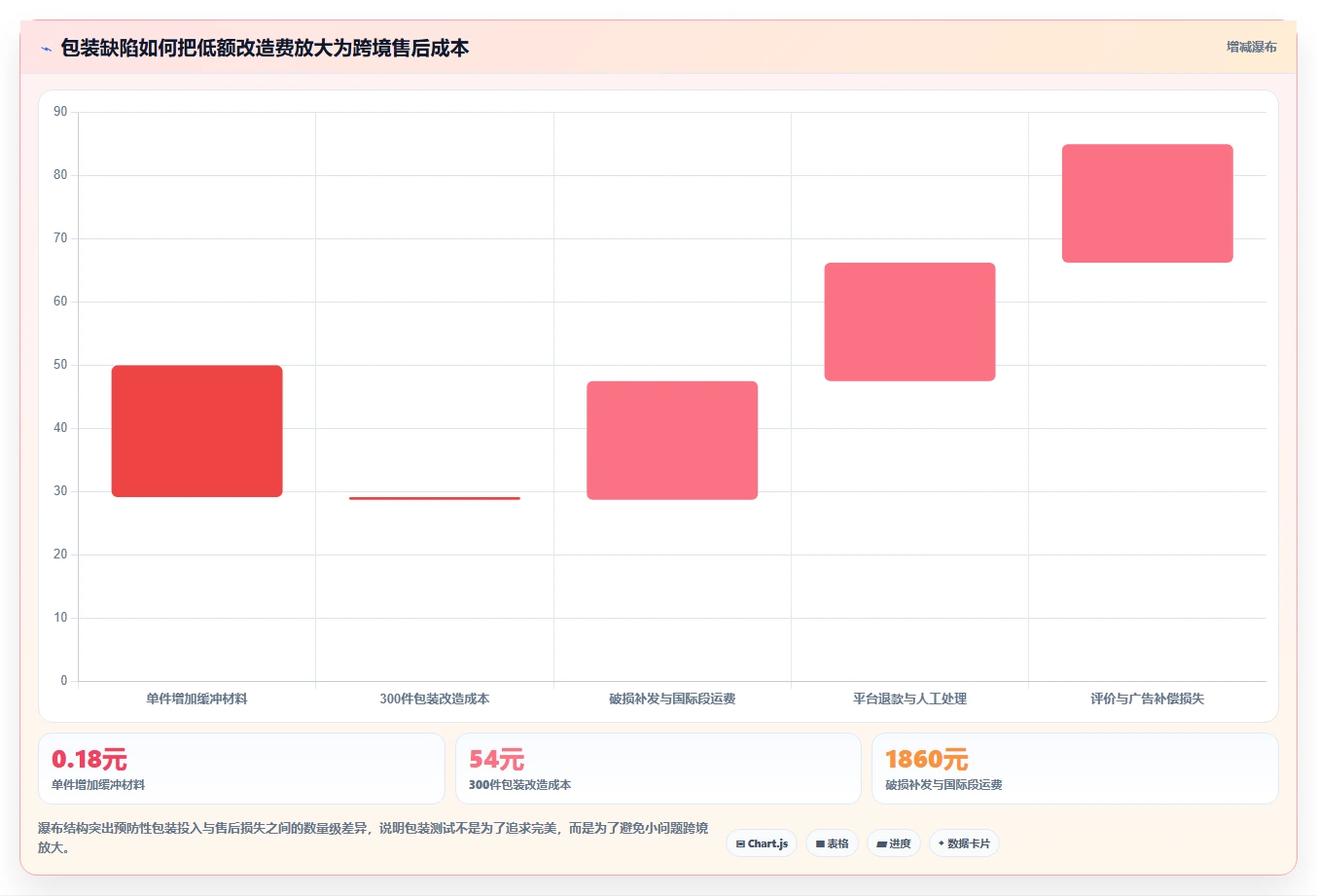Click the 单件增加缓冲材料 waterfall bar
Viewport: 1317px width, 896px height.
point(197,431)
